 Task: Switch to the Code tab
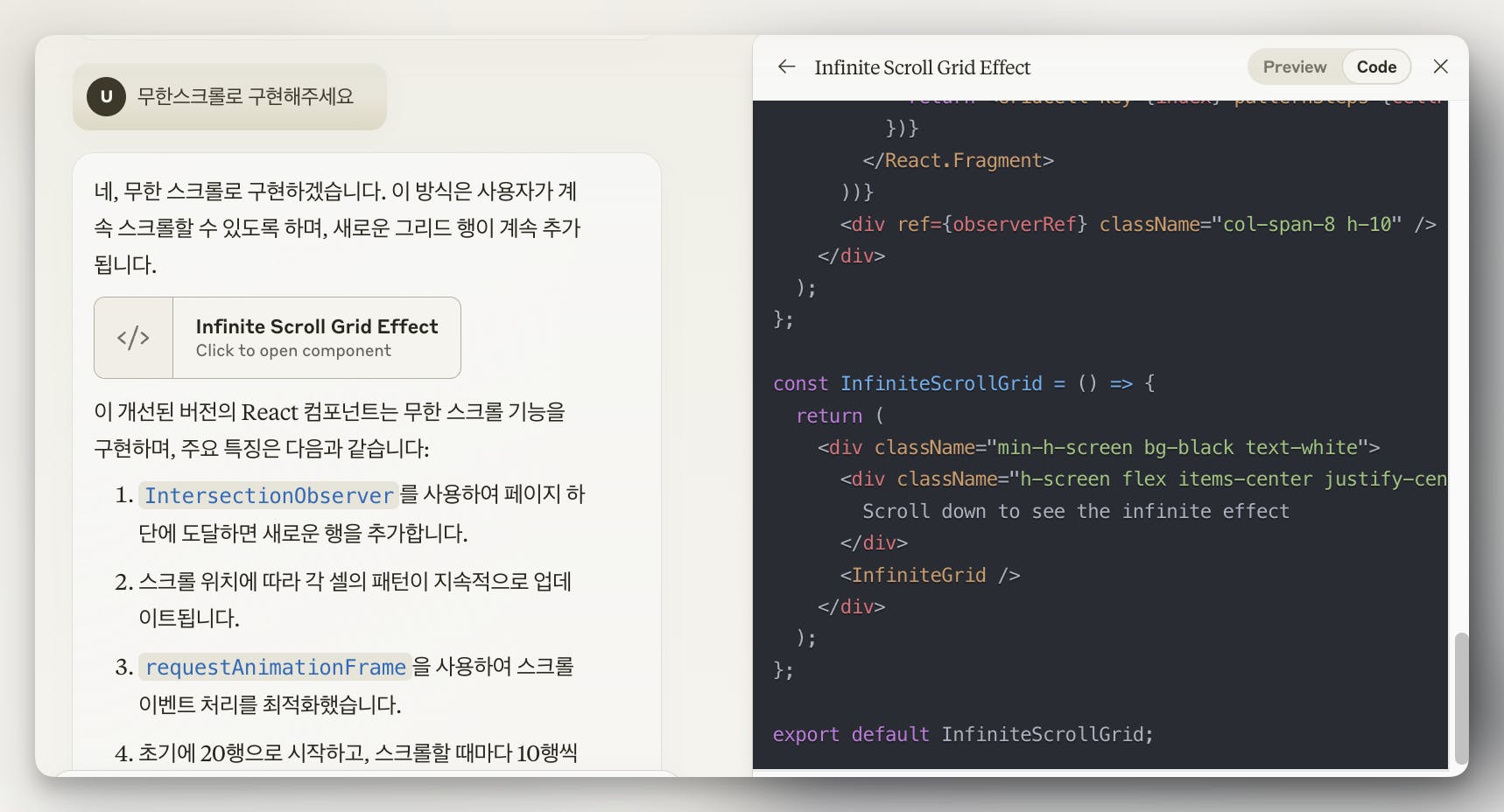click(1376, 66)
